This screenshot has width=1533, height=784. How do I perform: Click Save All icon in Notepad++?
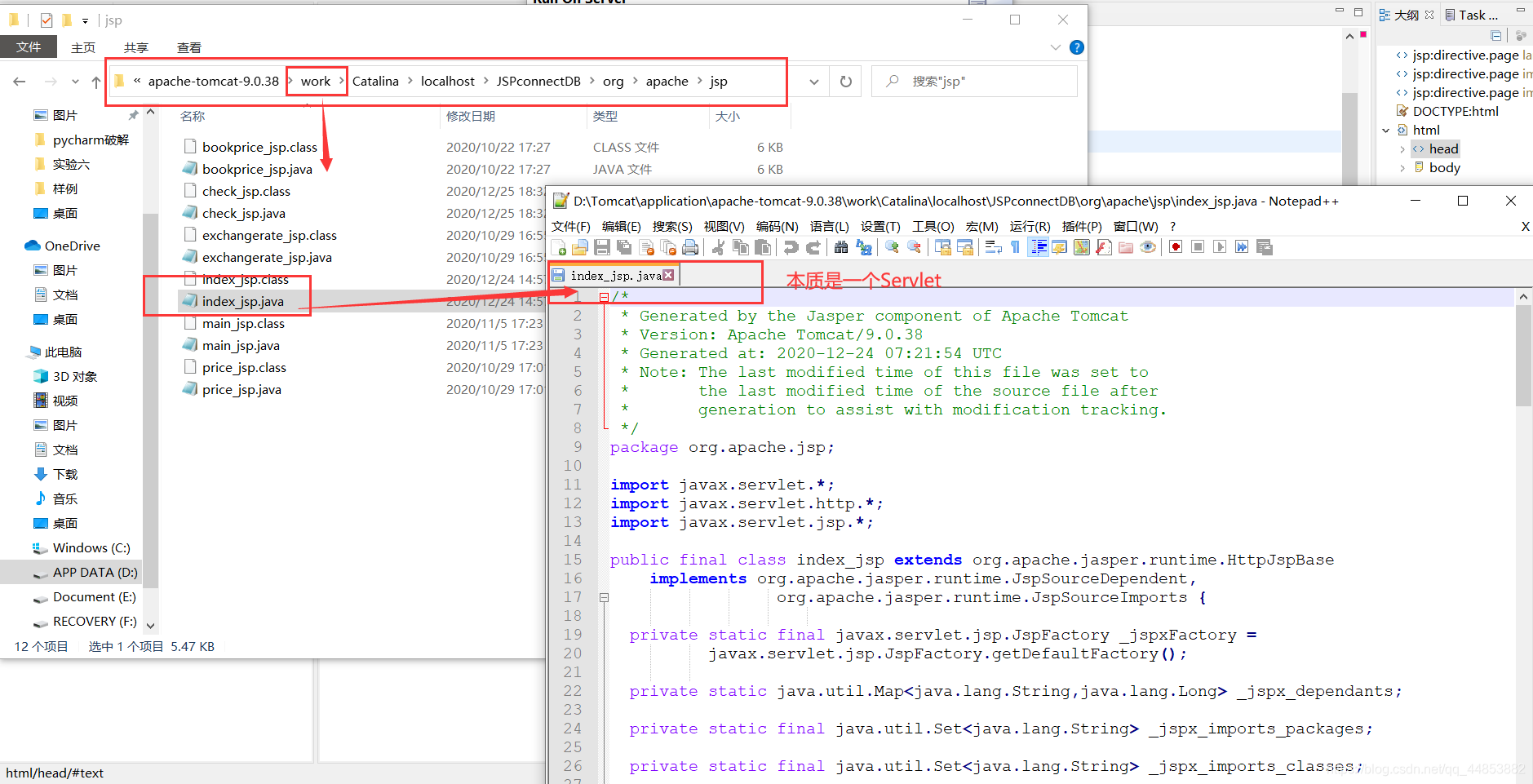[x=624, y=247]
